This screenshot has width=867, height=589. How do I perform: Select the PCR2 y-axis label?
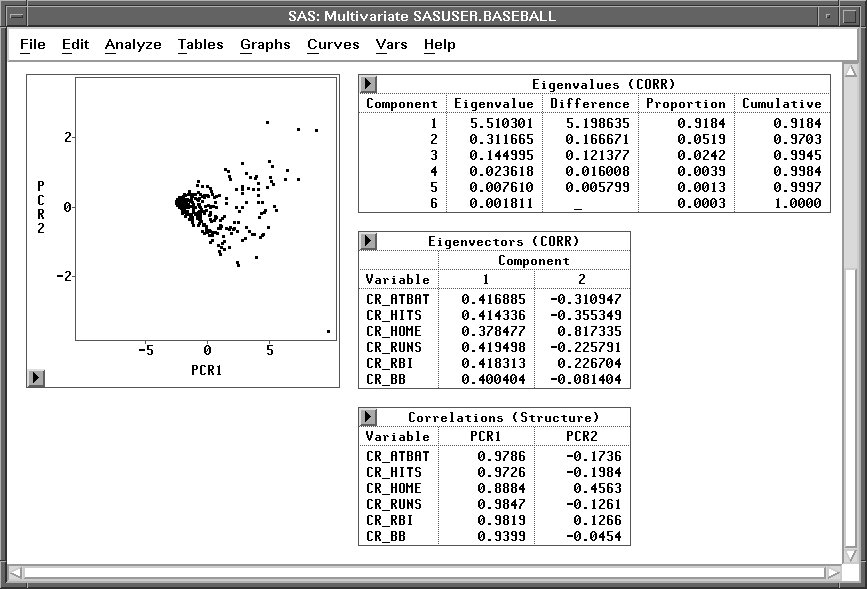pyautogui.click(x=41, y=206)
